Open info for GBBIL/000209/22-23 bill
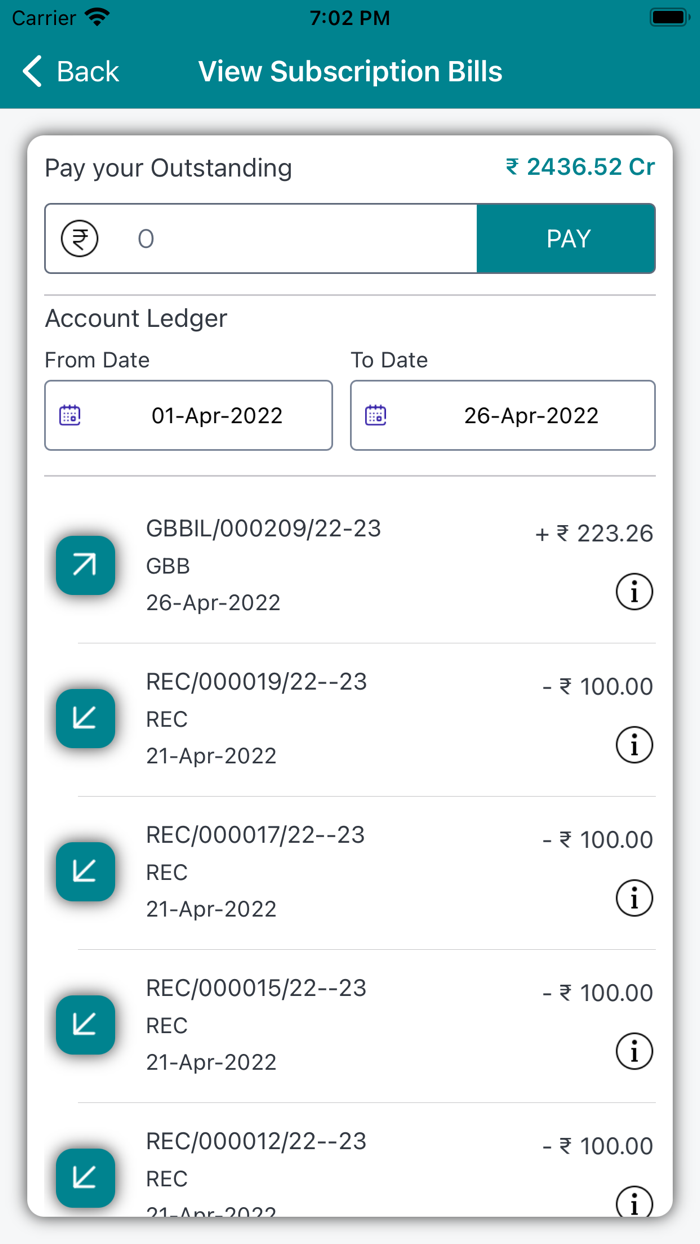The image size is (700, 1244). pos(634,592)
